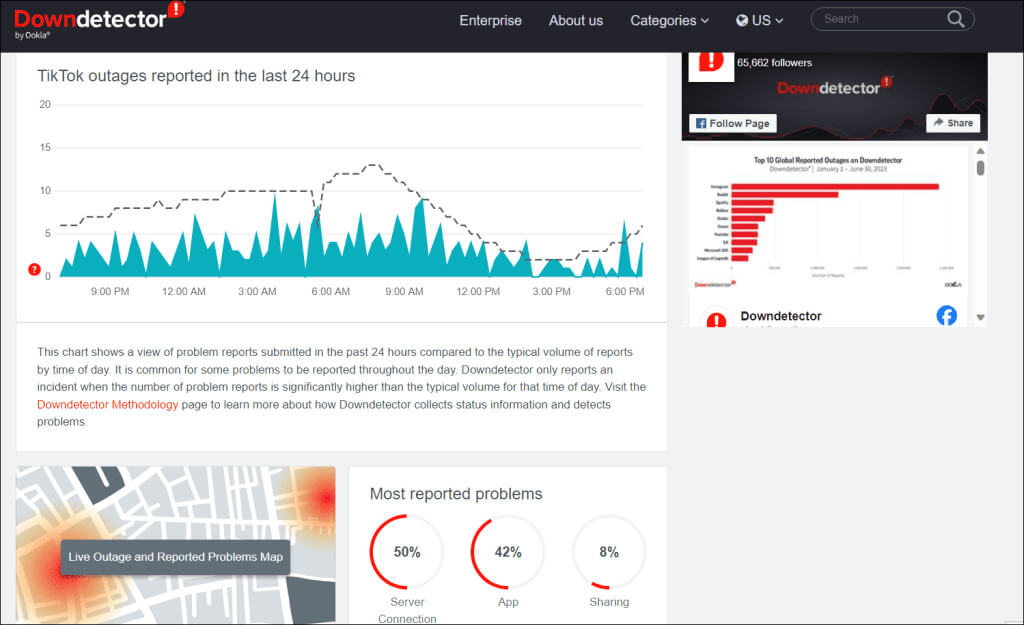
Task: Click the red question mark chart help icon
Action: tap(35, 269)
